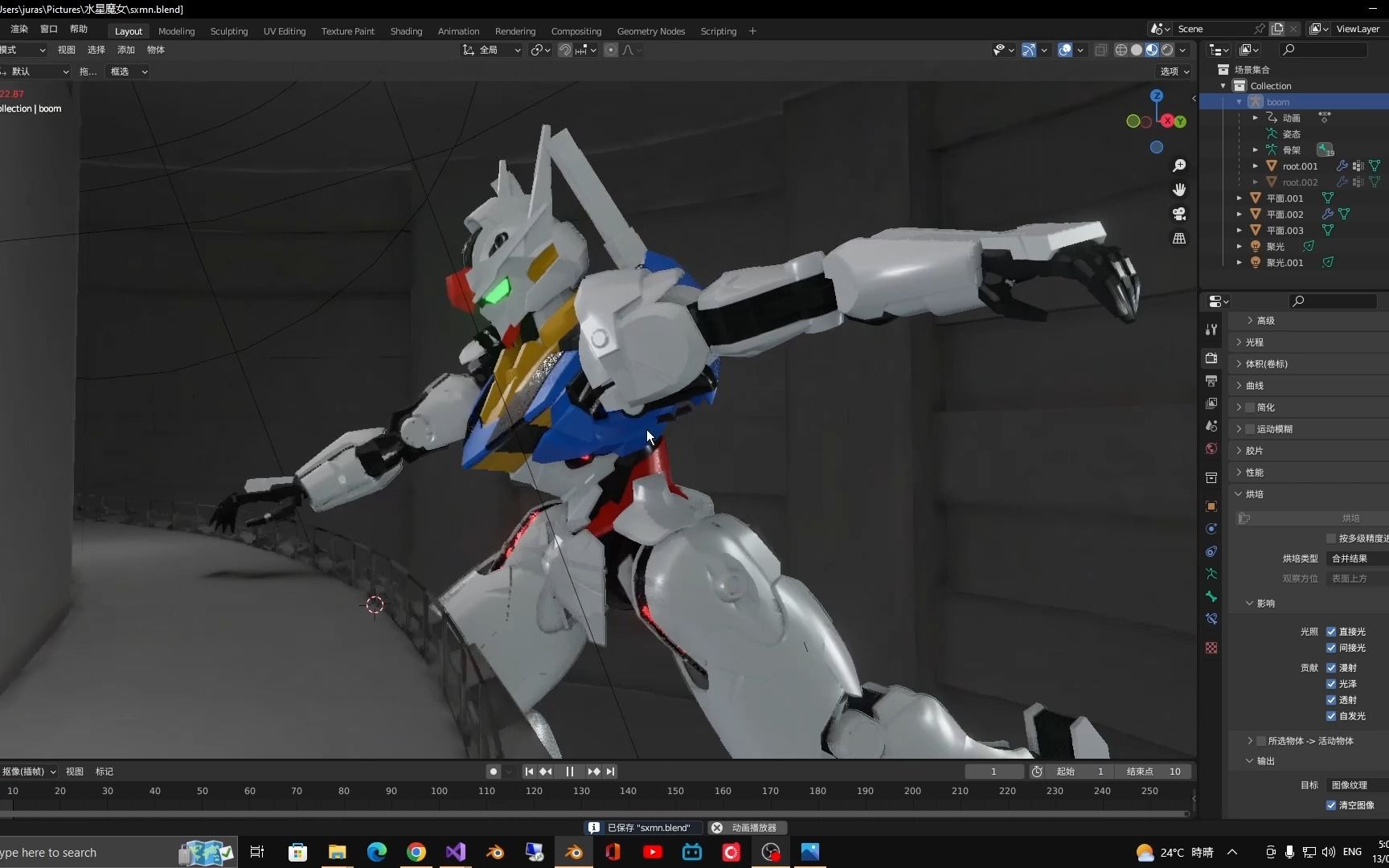Open the transform orientation 全局 dropdown
This screenshot has height=868, width=1389.
[492, 50]
